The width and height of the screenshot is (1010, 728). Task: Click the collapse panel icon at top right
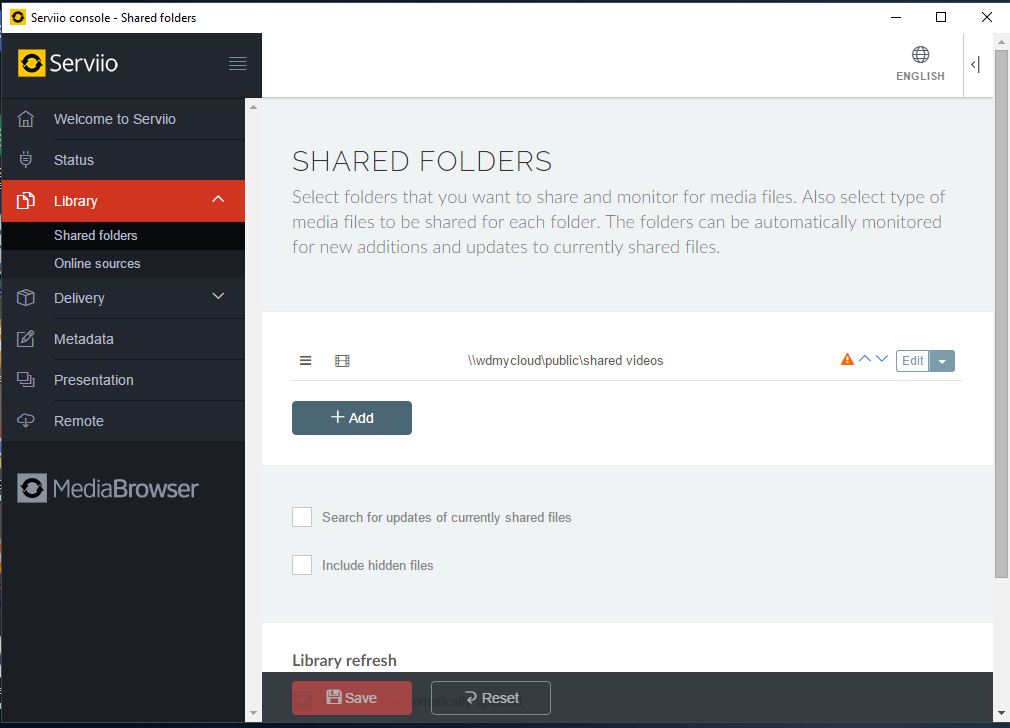point(975,65)
